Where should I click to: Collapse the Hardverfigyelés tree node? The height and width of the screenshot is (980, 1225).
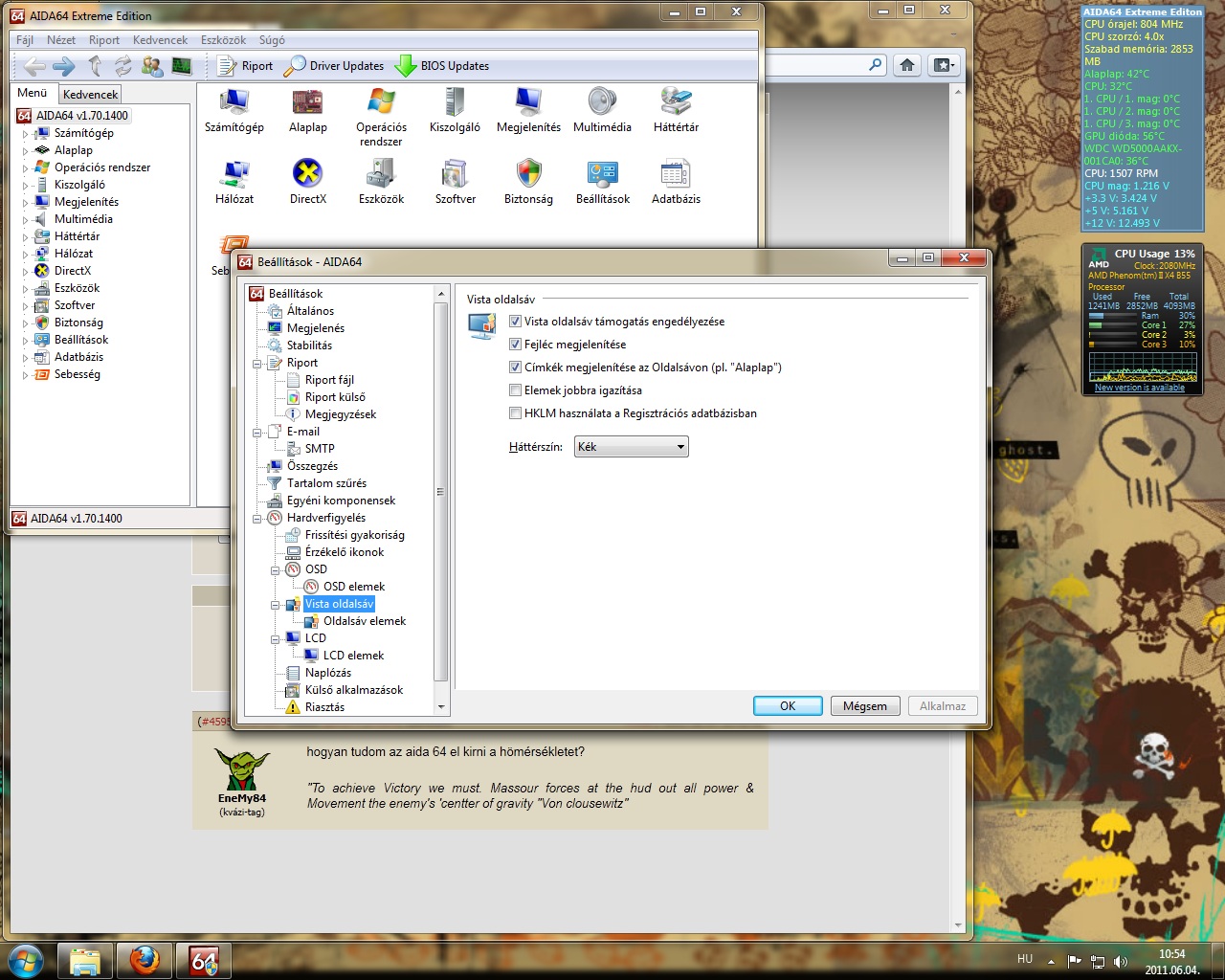[x=257, y=519]
